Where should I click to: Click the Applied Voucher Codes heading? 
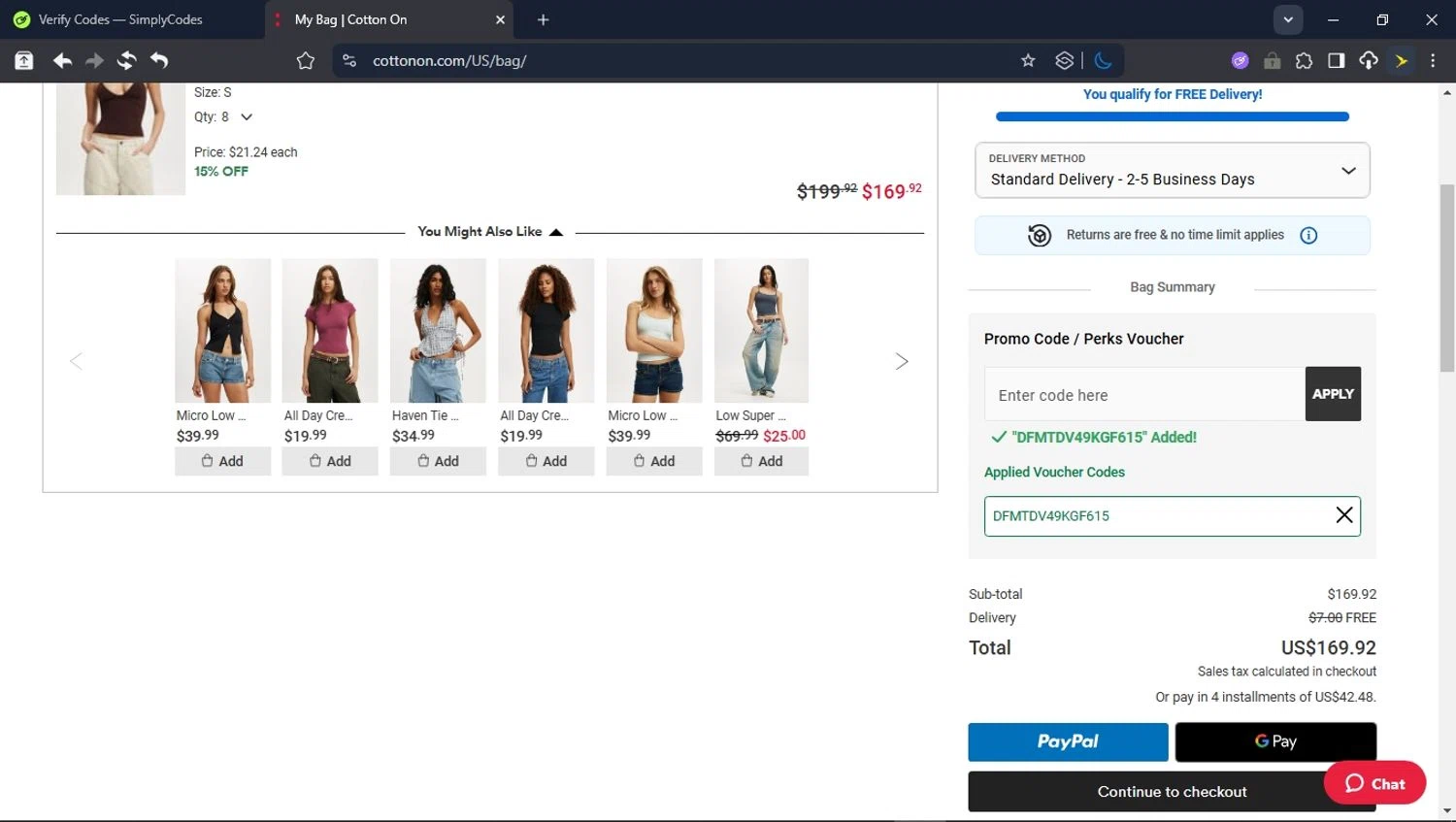click(1054, 472)
